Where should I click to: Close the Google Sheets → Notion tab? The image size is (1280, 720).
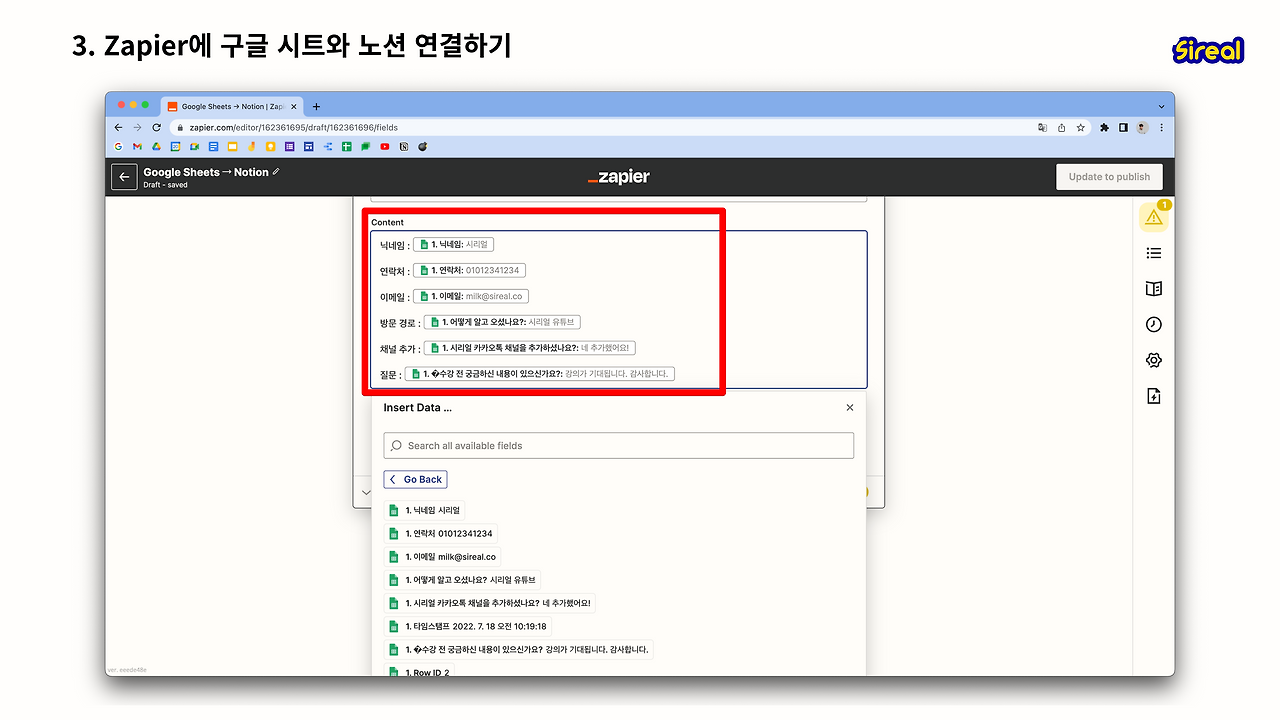coord(293,106)
